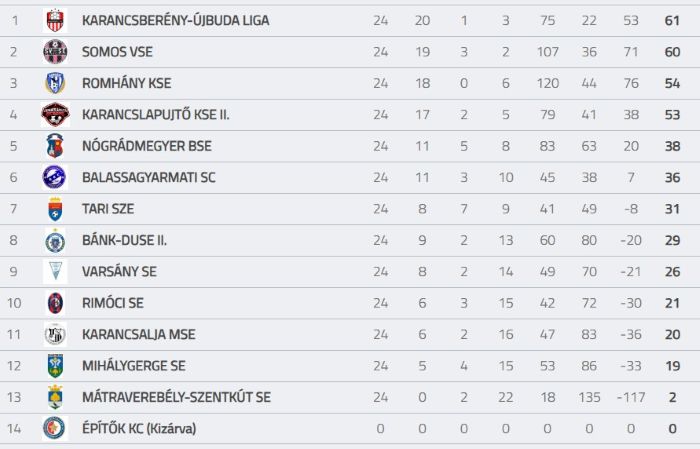Image resolution: width=700 pixels, height=449 pixels.
Task: Click the Romhány KSE shield crest
Action: tap(55, 83)
